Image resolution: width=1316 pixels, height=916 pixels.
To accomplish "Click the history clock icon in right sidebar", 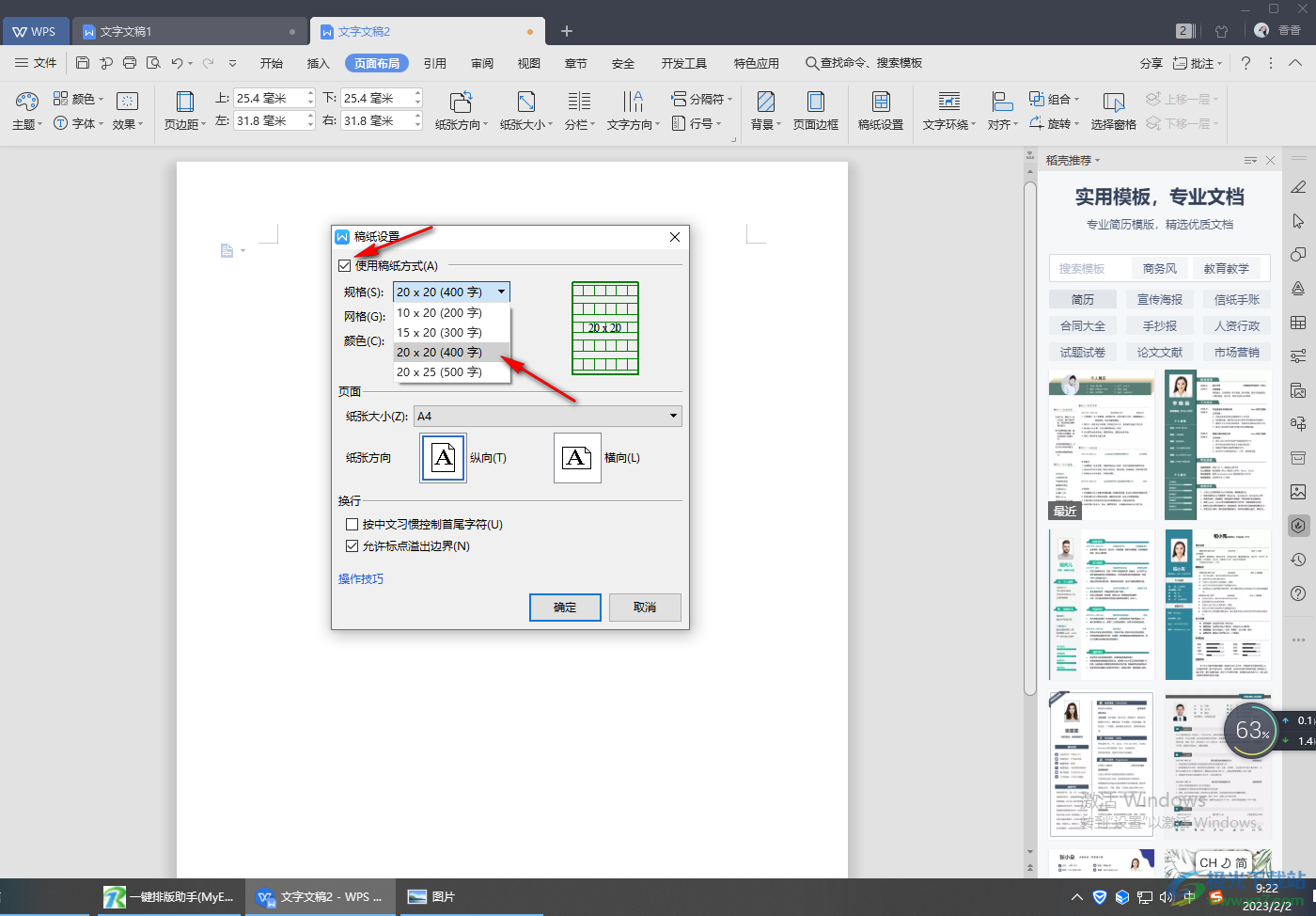I will coord(1298,560).
